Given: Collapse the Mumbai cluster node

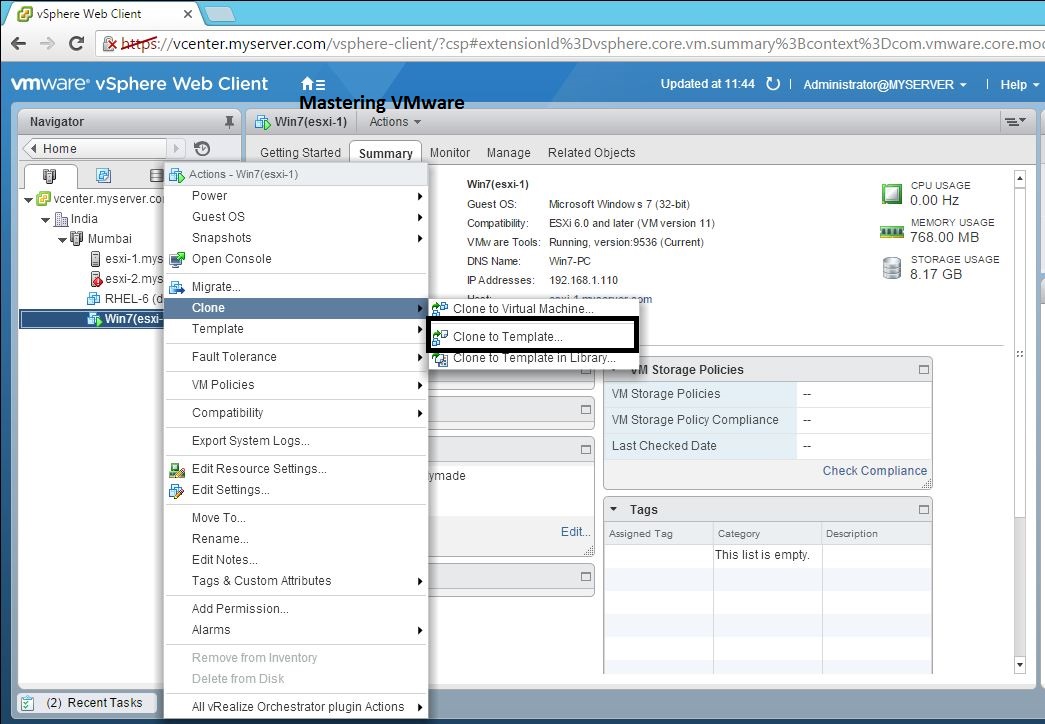Looking at the screenshot, I should [61, 239].
